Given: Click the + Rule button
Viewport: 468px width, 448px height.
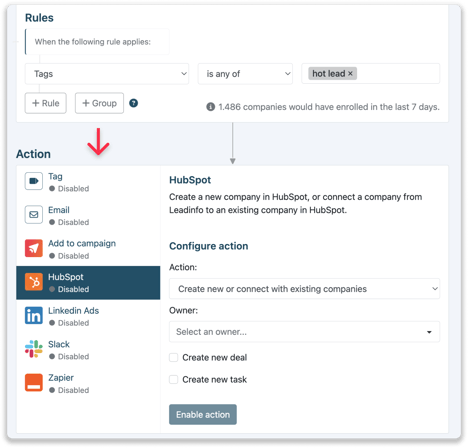Looking at the screenshot, I should click(46, 103).
